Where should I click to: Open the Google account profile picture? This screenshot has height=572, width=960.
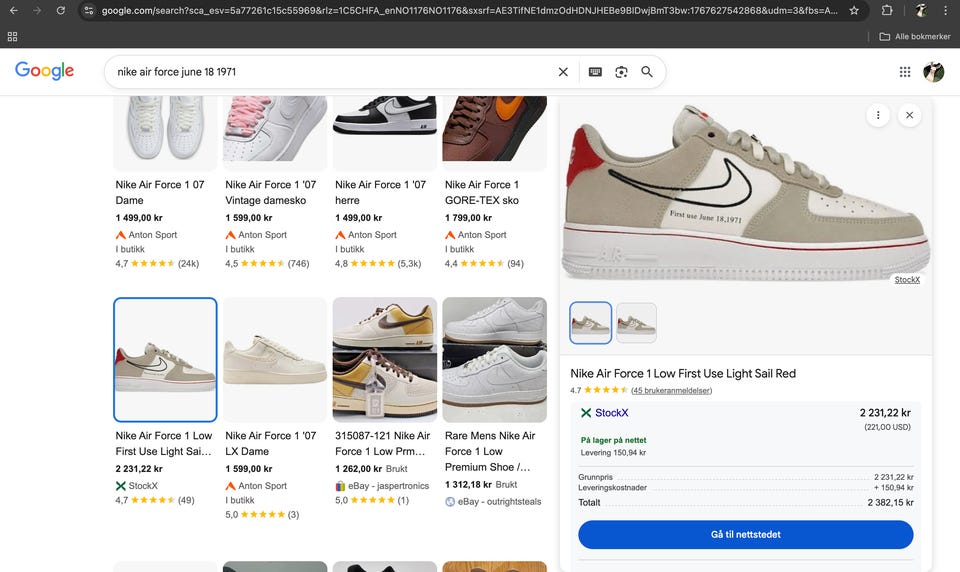coord(933,72)
